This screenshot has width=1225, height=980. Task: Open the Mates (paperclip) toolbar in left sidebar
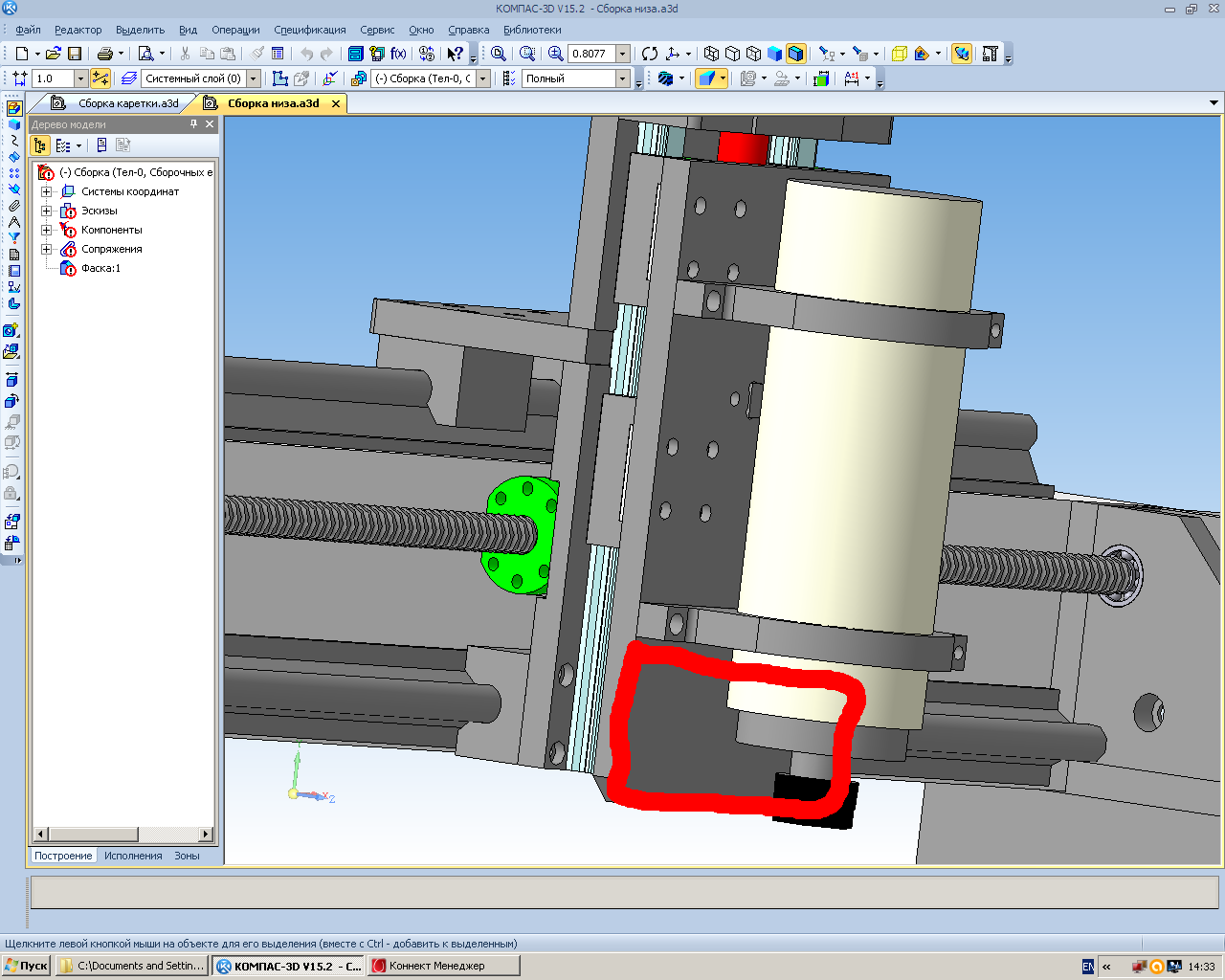pos(13,206)
